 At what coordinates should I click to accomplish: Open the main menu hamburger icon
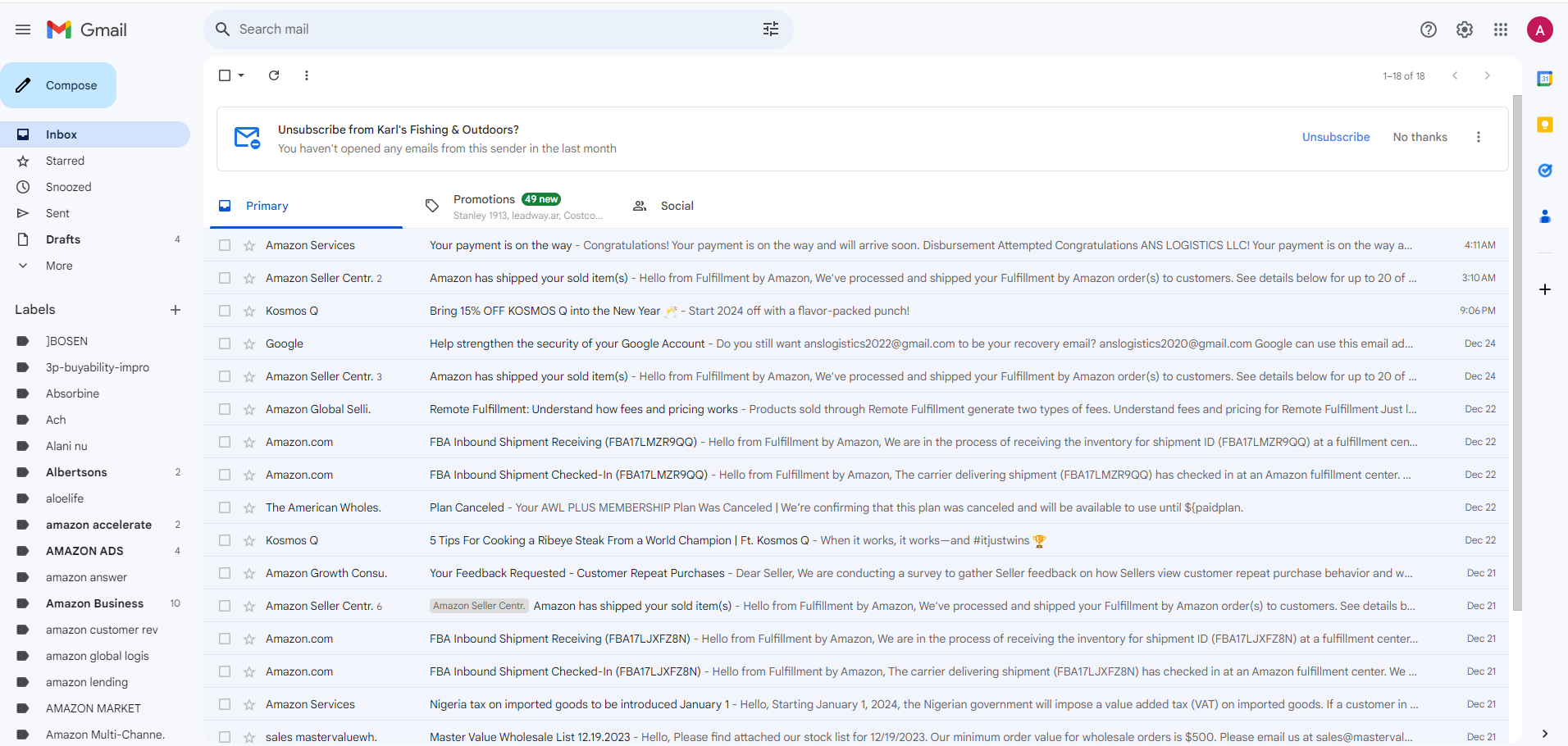tap(23, 30)
